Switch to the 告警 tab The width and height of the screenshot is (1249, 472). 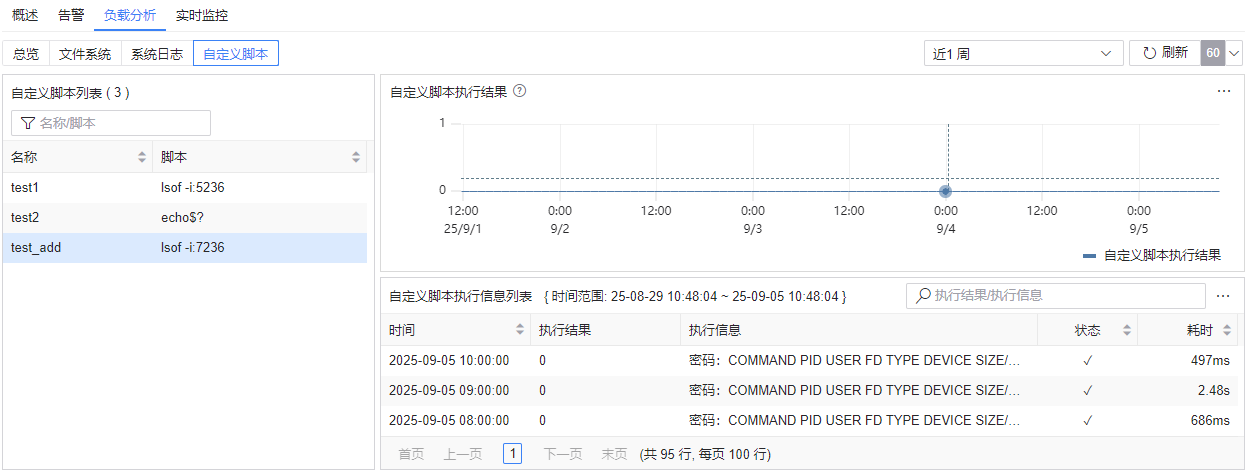coord(72,15)
